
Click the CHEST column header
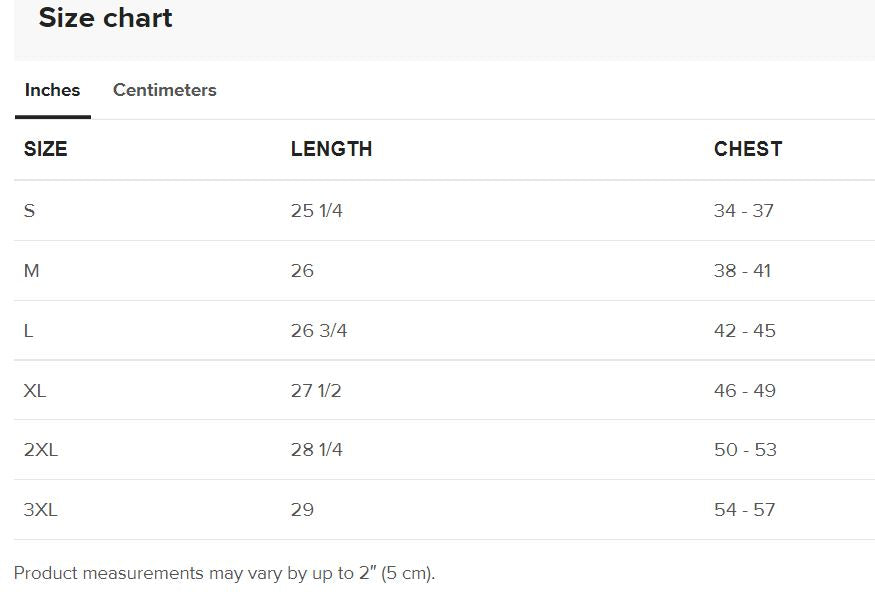[747, 149]
